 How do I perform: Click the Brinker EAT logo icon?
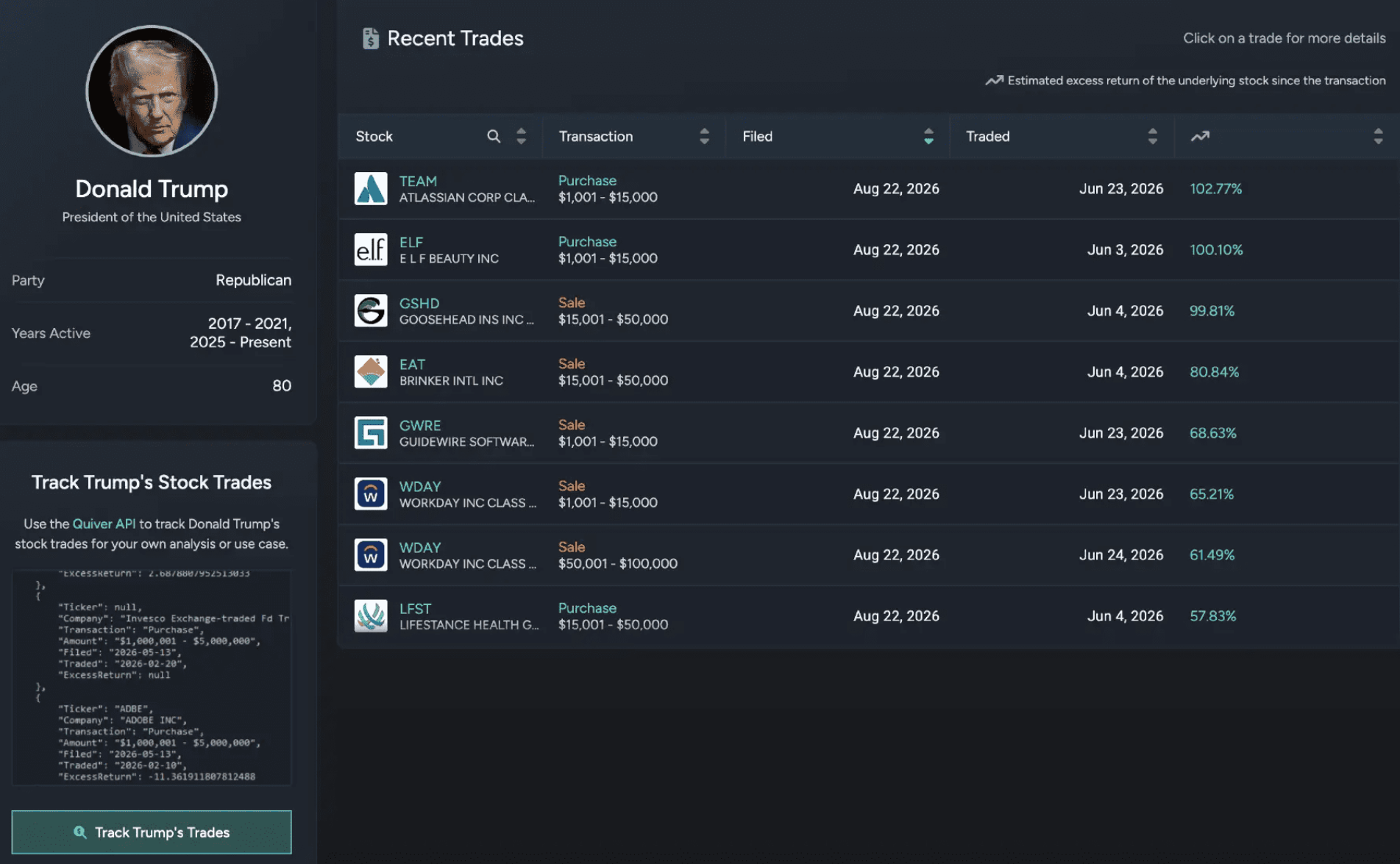click(x=371, y=371)
